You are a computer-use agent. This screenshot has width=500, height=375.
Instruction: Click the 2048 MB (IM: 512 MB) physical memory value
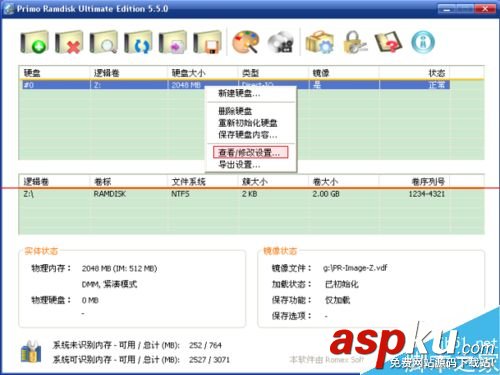tap(119, 268)
